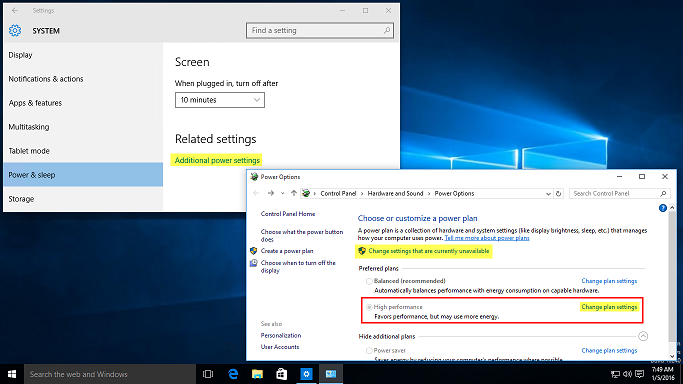
Task: Open Additional power settings link
Action: (217, 160)
